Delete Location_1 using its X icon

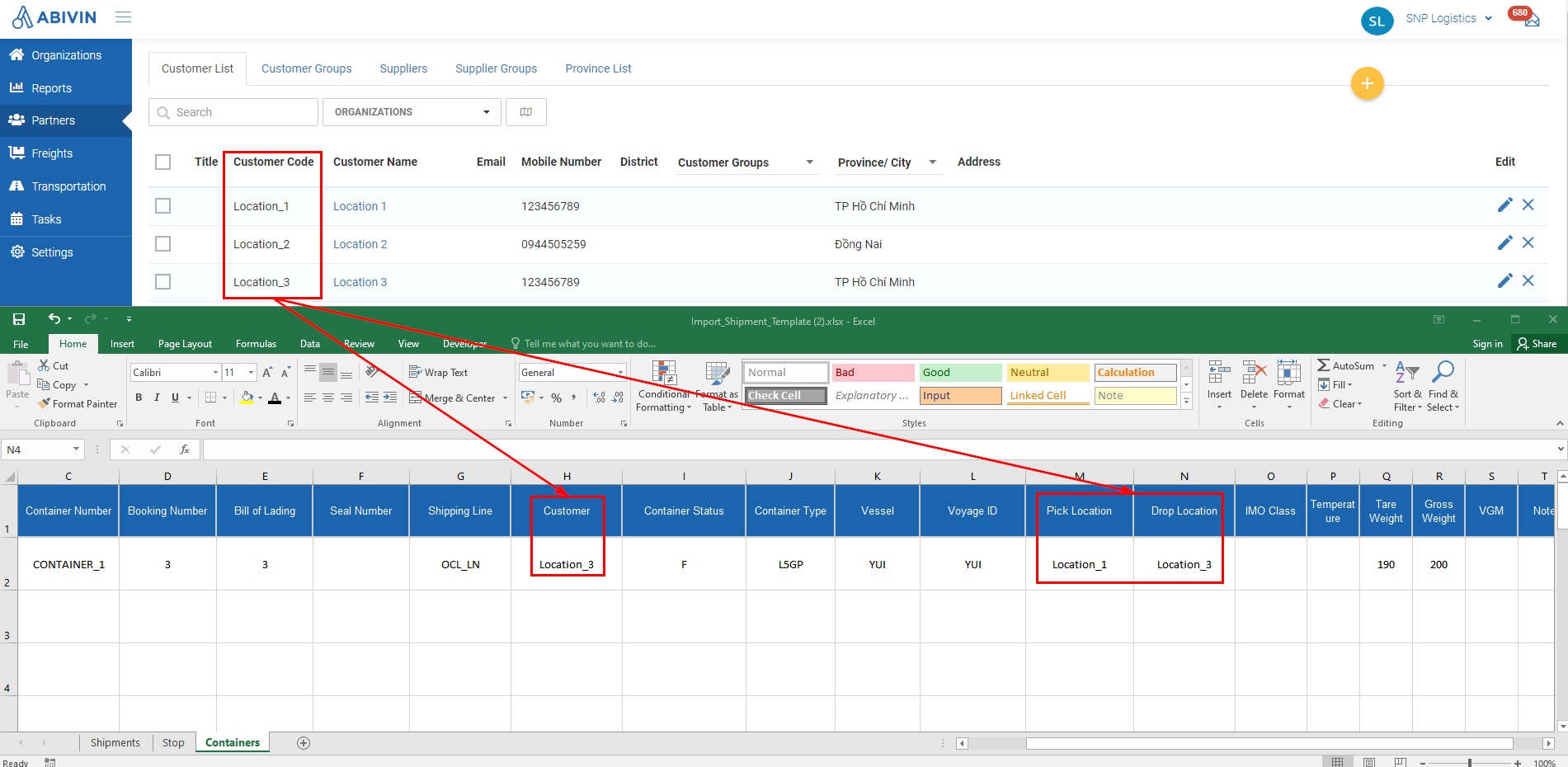(x=1528, y=205)
